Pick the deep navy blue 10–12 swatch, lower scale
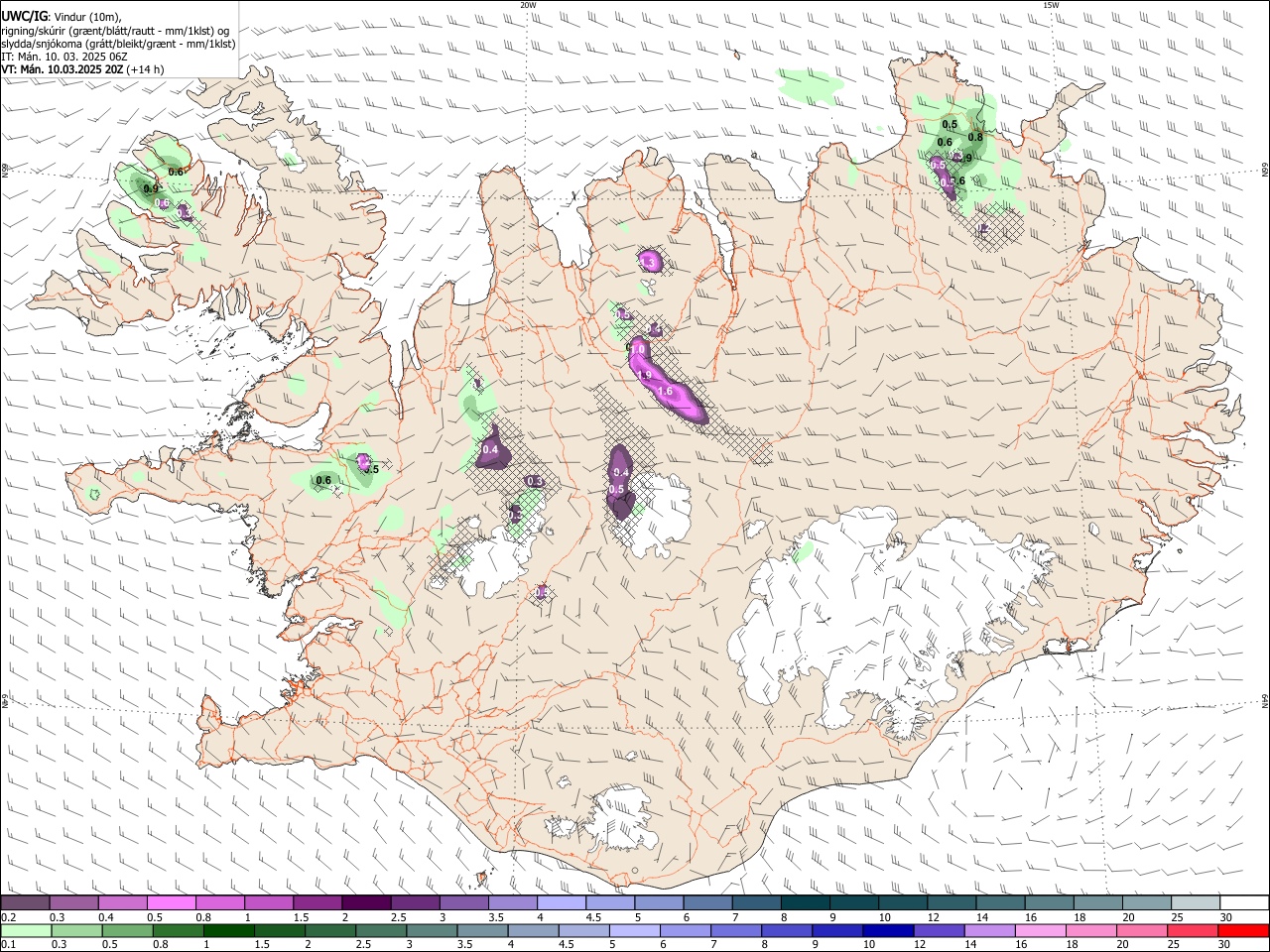The height and width of the screenshot is (952, 1270). point(887,930)
